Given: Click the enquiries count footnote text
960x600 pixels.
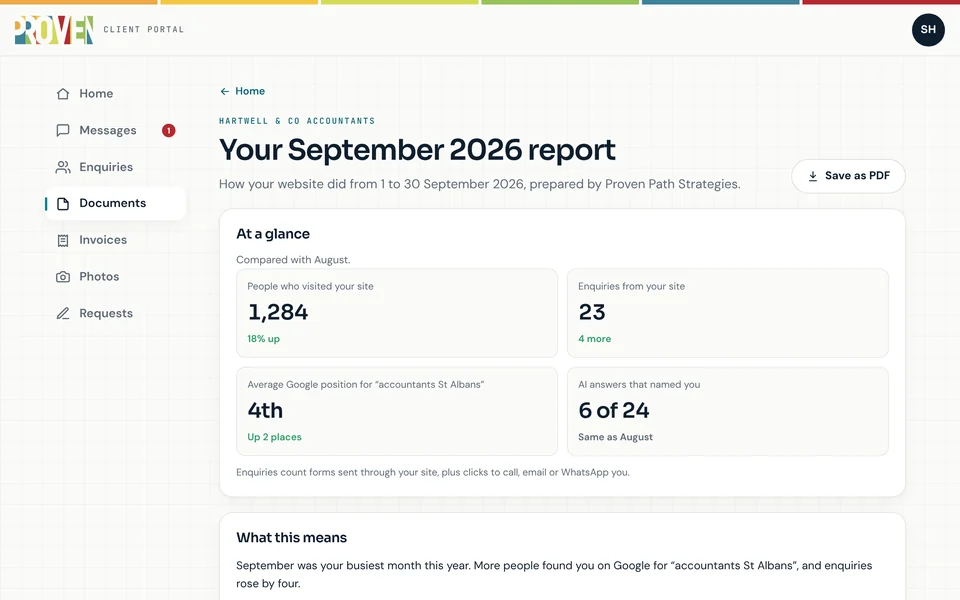Looking at the screenshot, I should [x=433, y=473].
